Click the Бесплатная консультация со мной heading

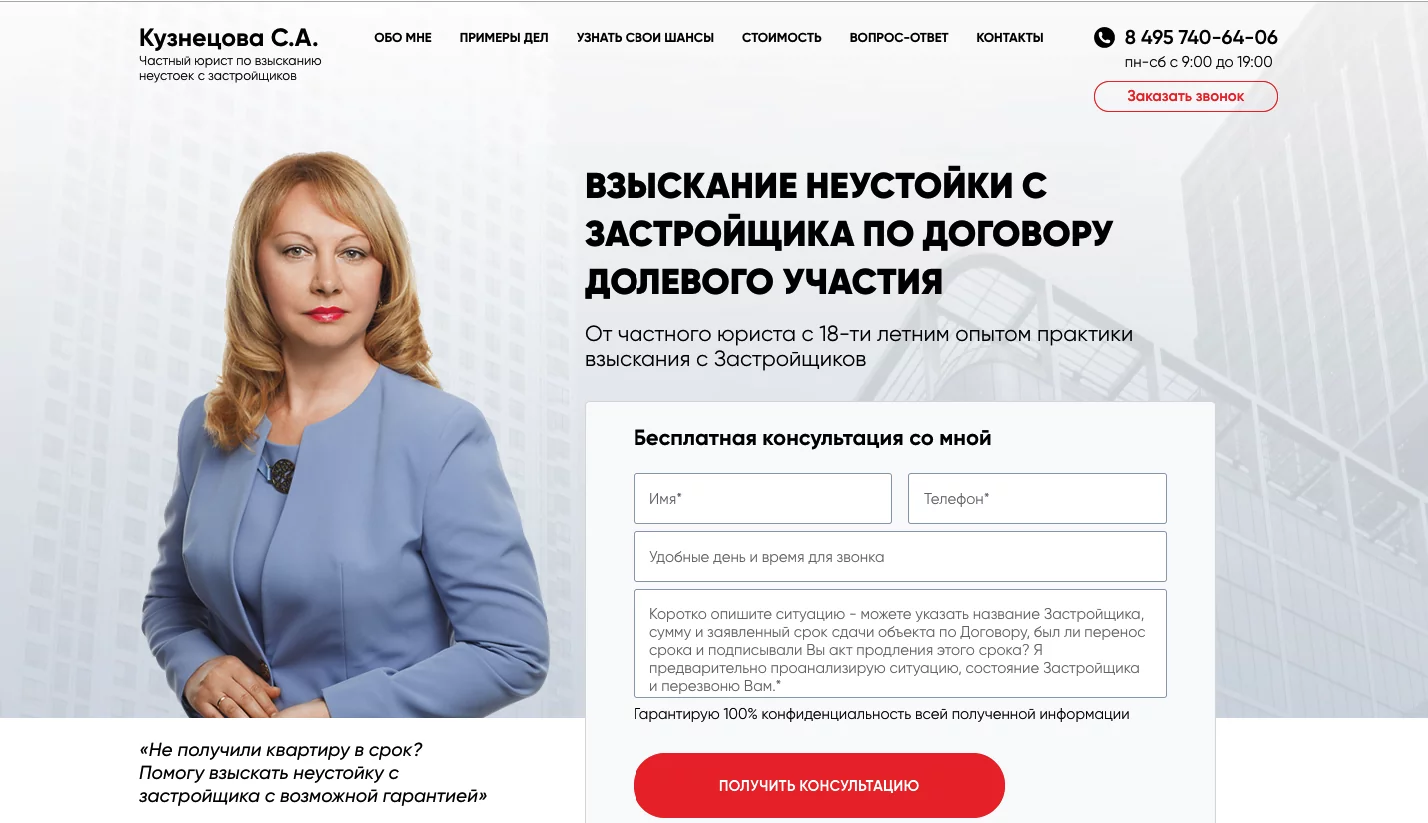click(813, 438)
